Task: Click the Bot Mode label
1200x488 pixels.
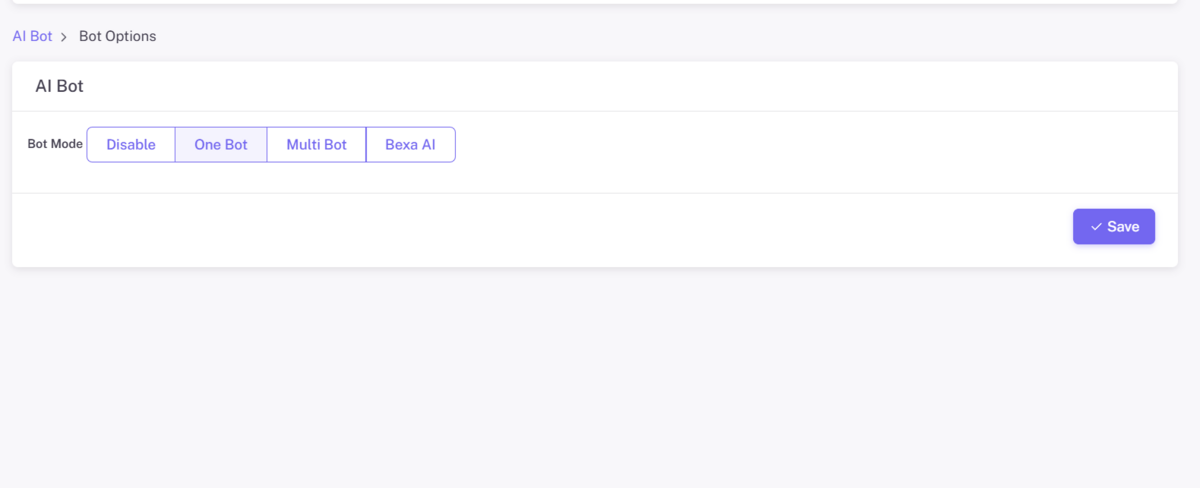Action: coord(55,144)
